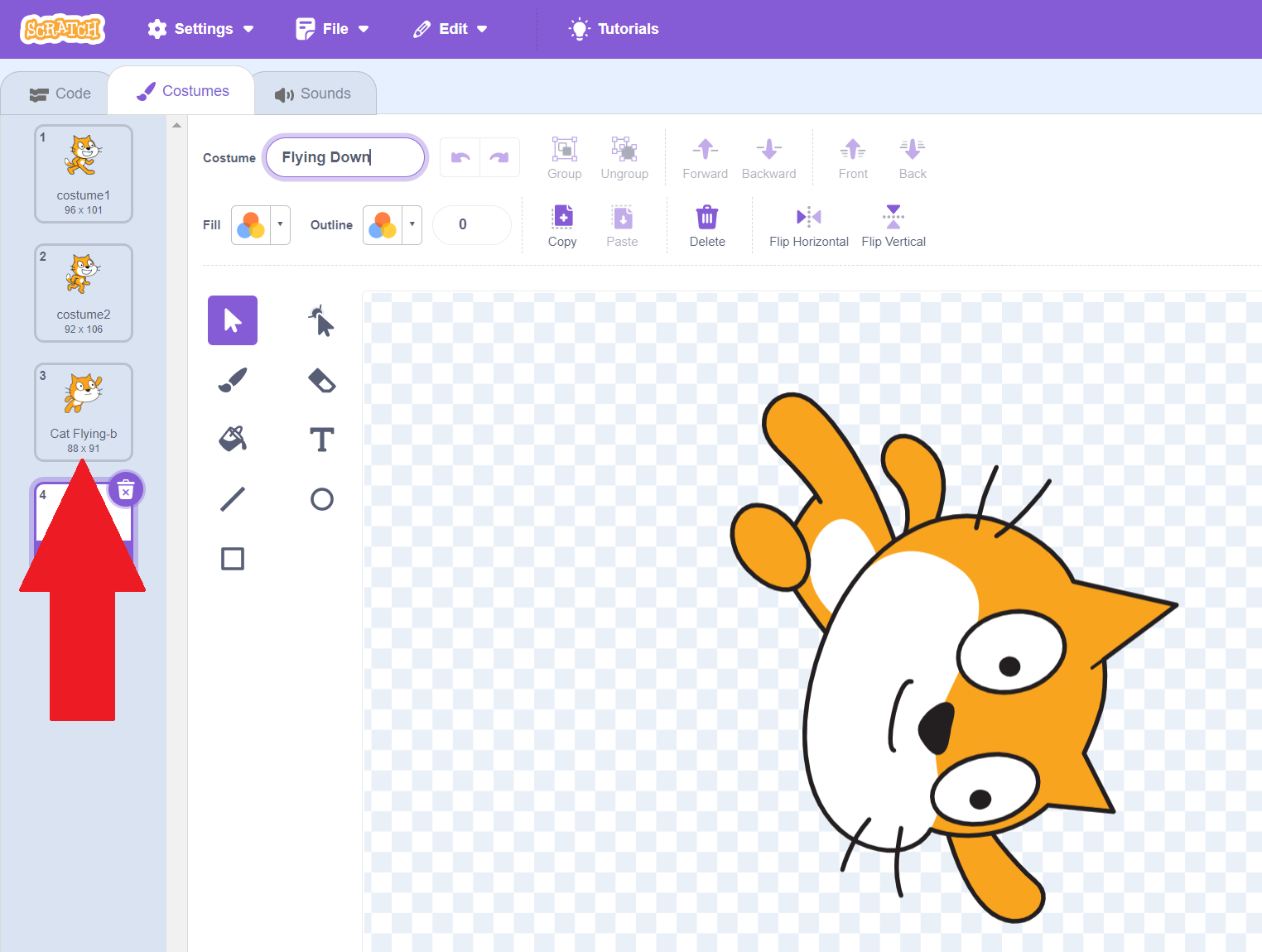
Task: Open the Settings menu
Action: tap(200, 29)
